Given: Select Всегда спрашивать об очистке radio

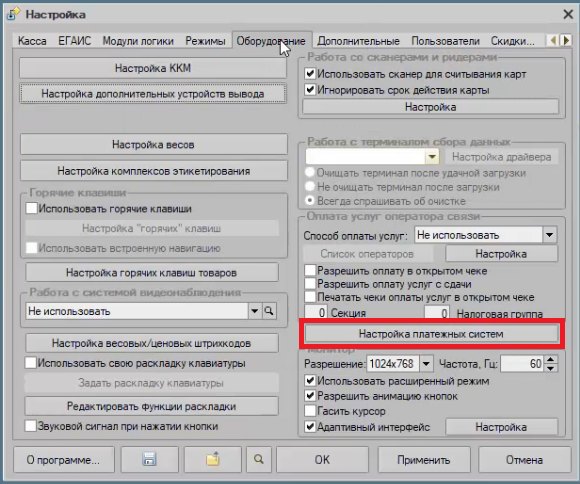Looking at the screenshot, I should [310, 201].
